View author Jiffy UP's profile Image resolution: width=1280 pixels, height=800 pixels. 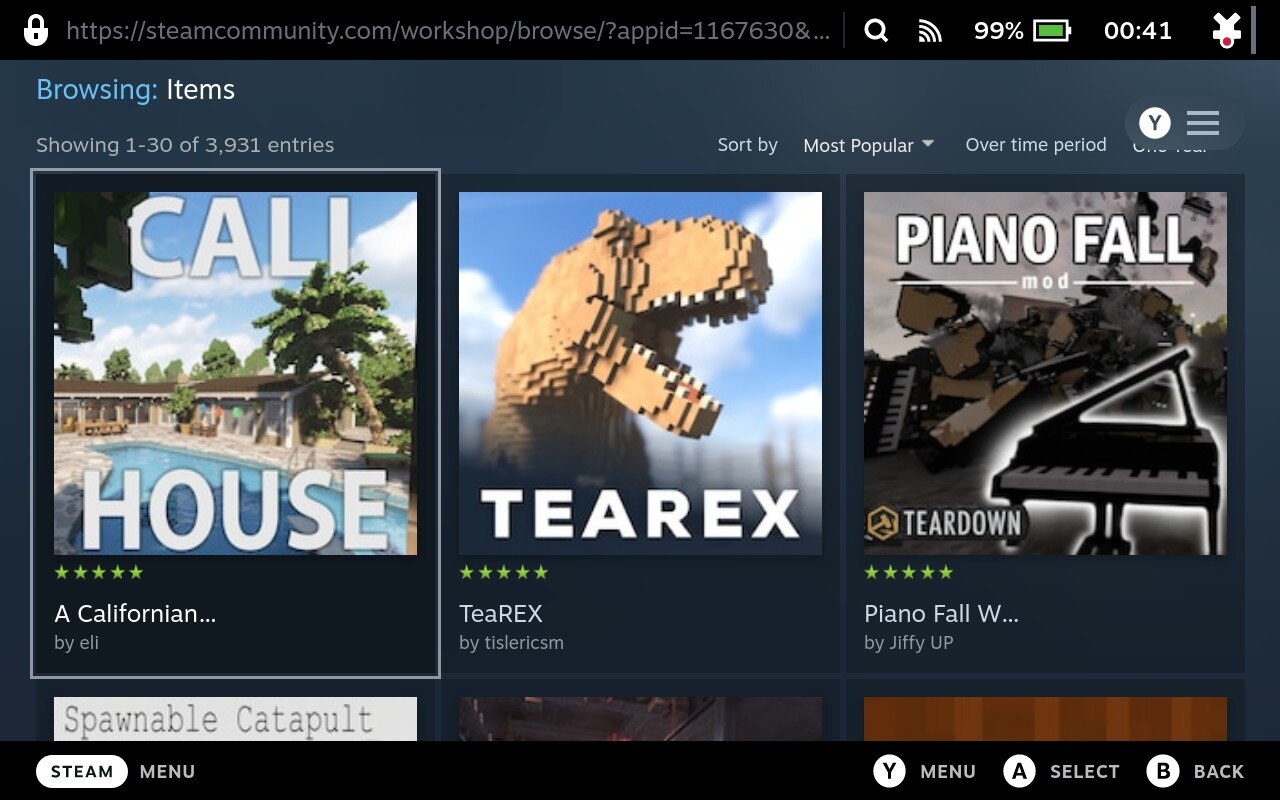pyautogui.click(x=908, y=643)
